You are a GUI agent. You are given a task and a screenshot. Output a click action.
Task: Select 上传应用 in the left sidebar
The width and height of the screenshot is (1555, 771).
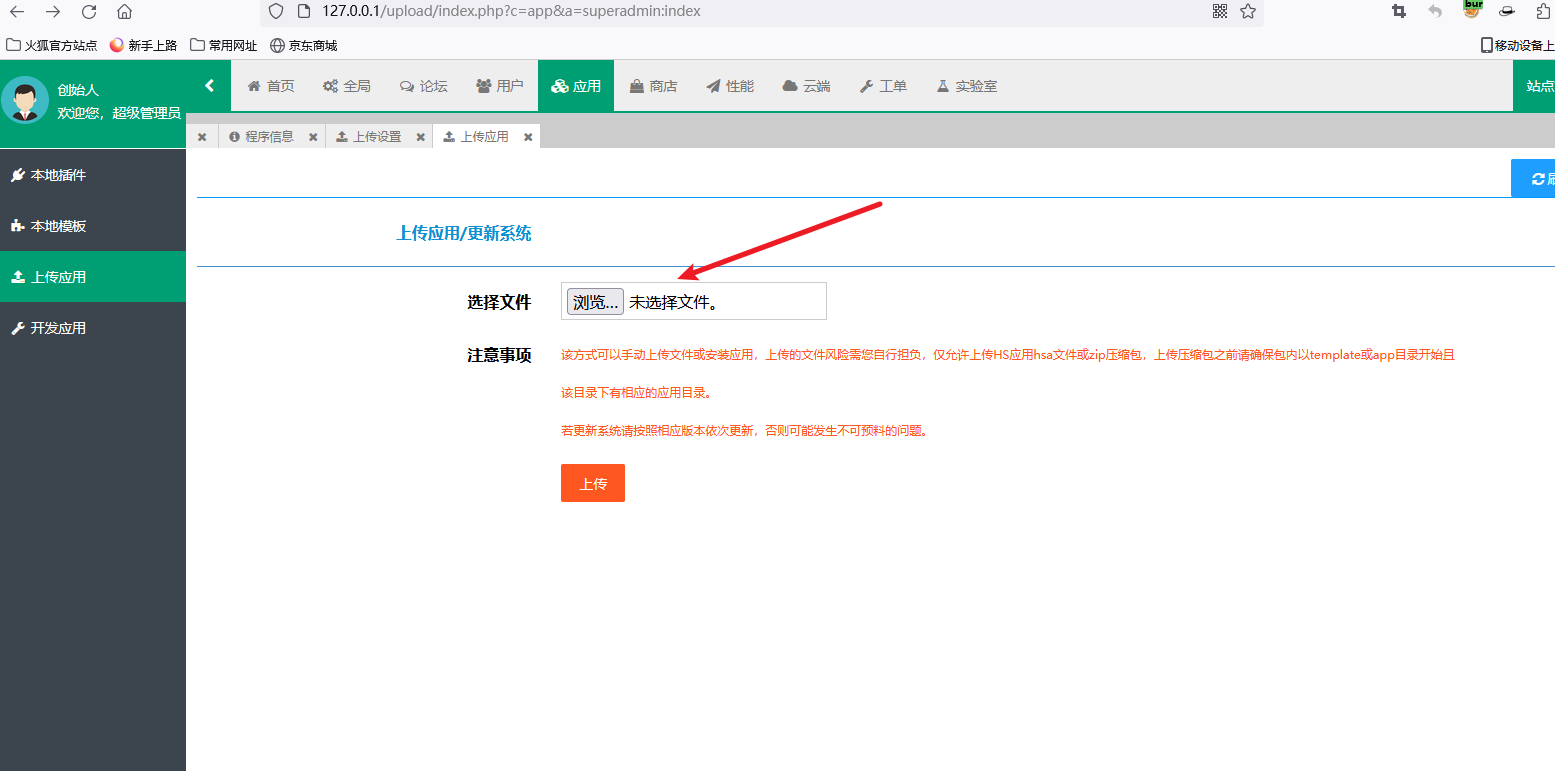pos(93,277)
